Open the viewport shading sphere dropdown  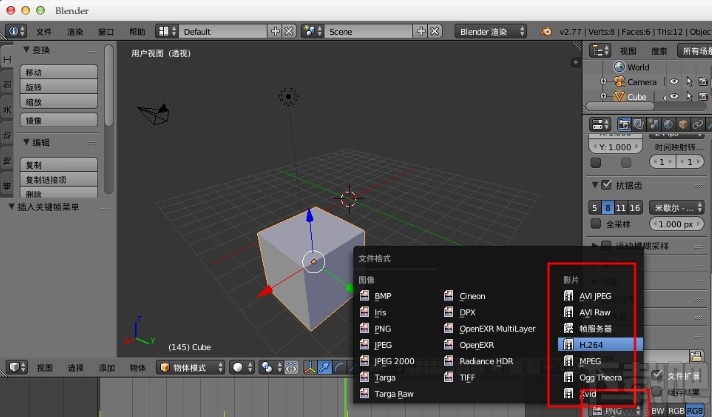coord(242,367)
